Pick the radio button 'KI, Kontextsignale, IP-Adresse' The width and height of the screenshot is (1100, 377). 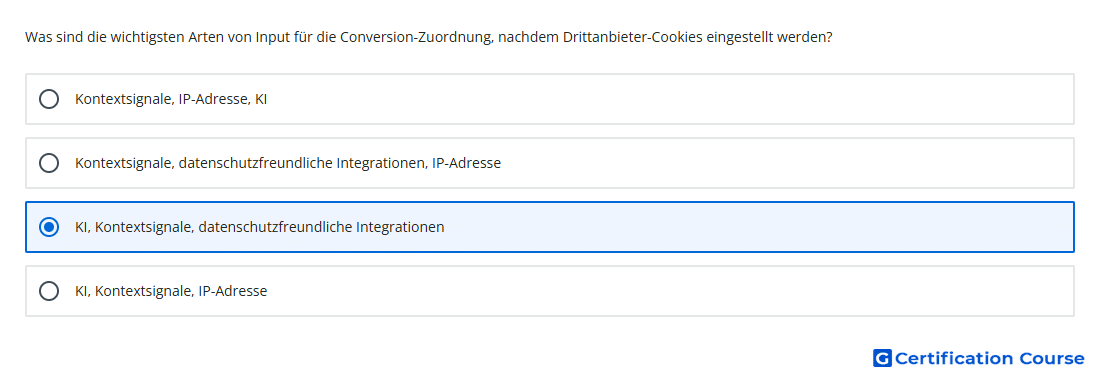click(x=49, y=291)
